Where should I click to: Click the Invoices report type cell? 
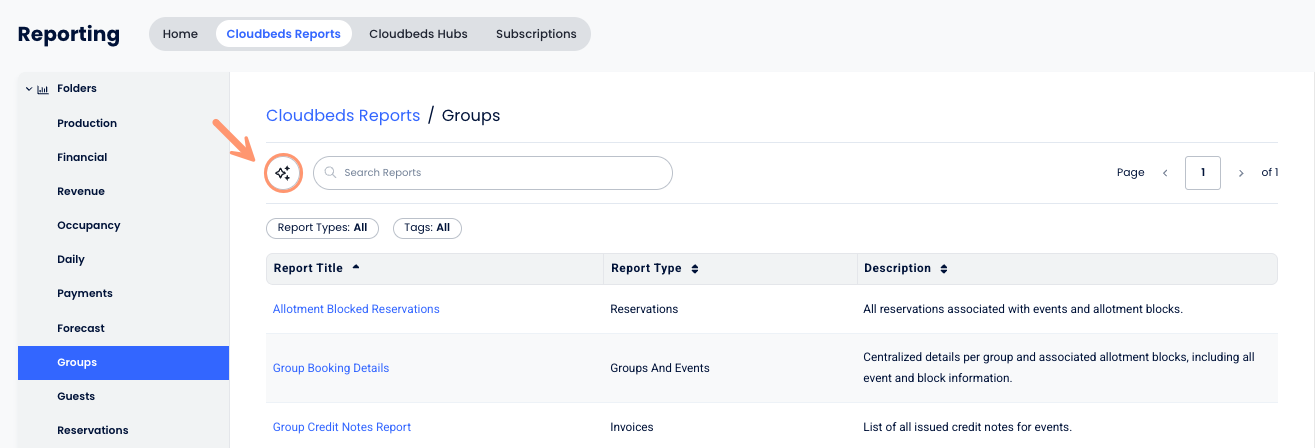632,427
